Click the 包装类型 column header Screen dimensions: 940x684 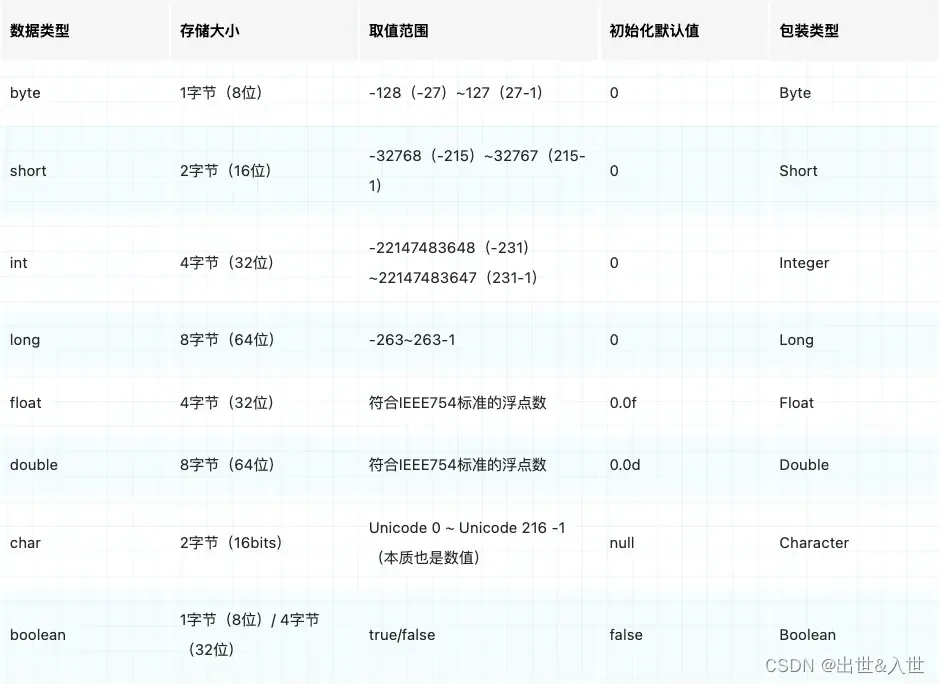click(809, 31)
